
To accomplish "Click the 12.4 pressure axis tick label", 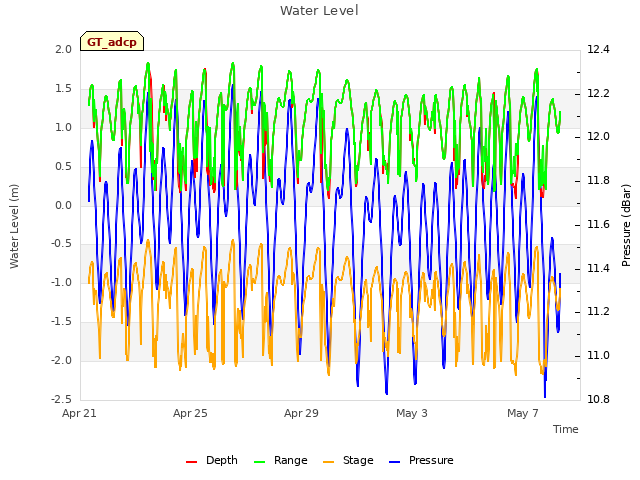I will point(598,49).
